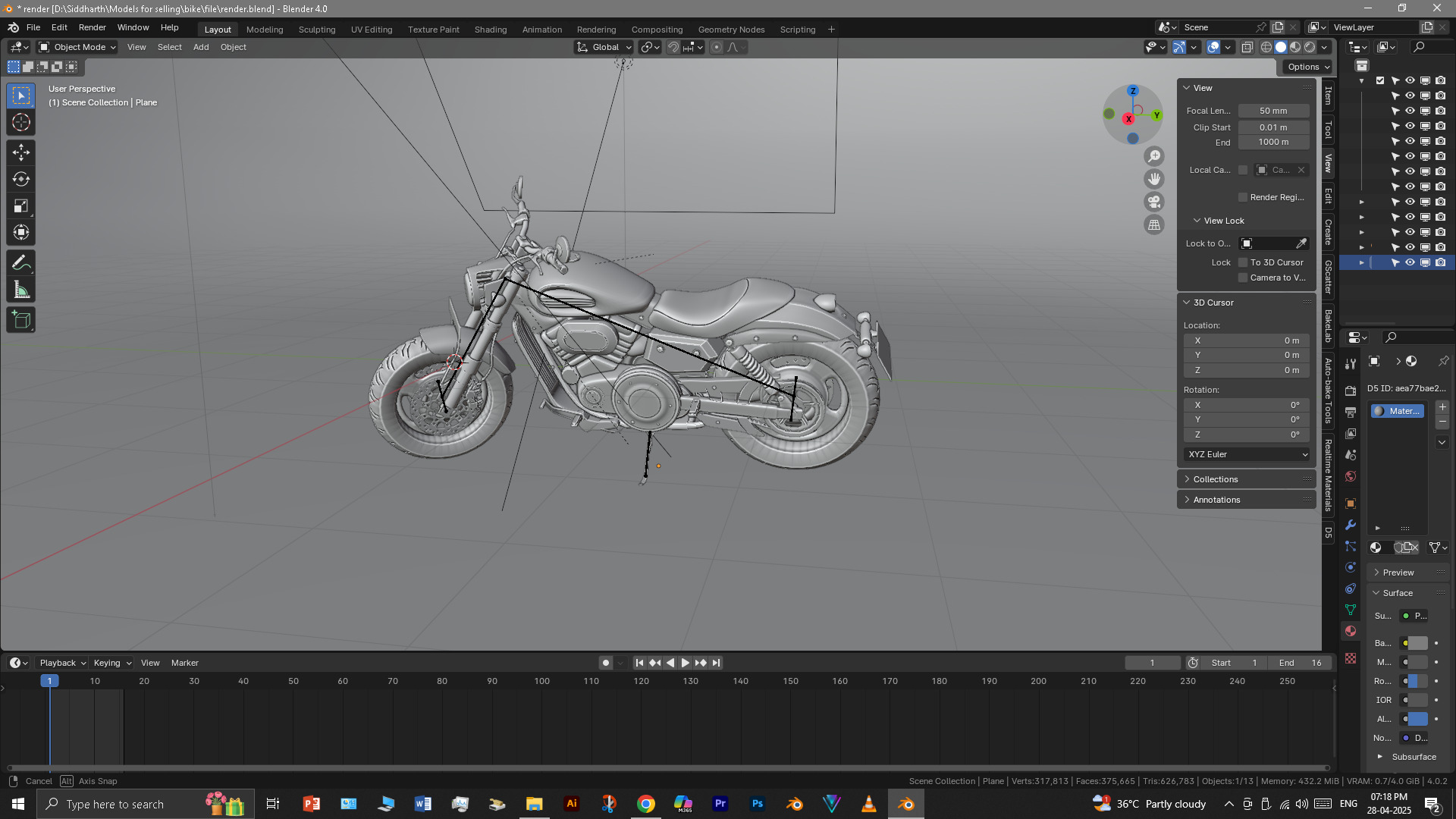Expand the material Preview panel
Image resolution: width=1456 pixels, height=819 pixels.
(x=1409, y=573)
